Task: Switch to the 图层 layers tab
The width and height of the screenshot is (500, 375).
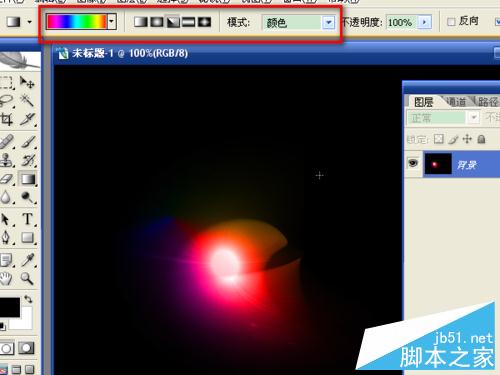Action: pyautogui.click(x=424, y=102)
